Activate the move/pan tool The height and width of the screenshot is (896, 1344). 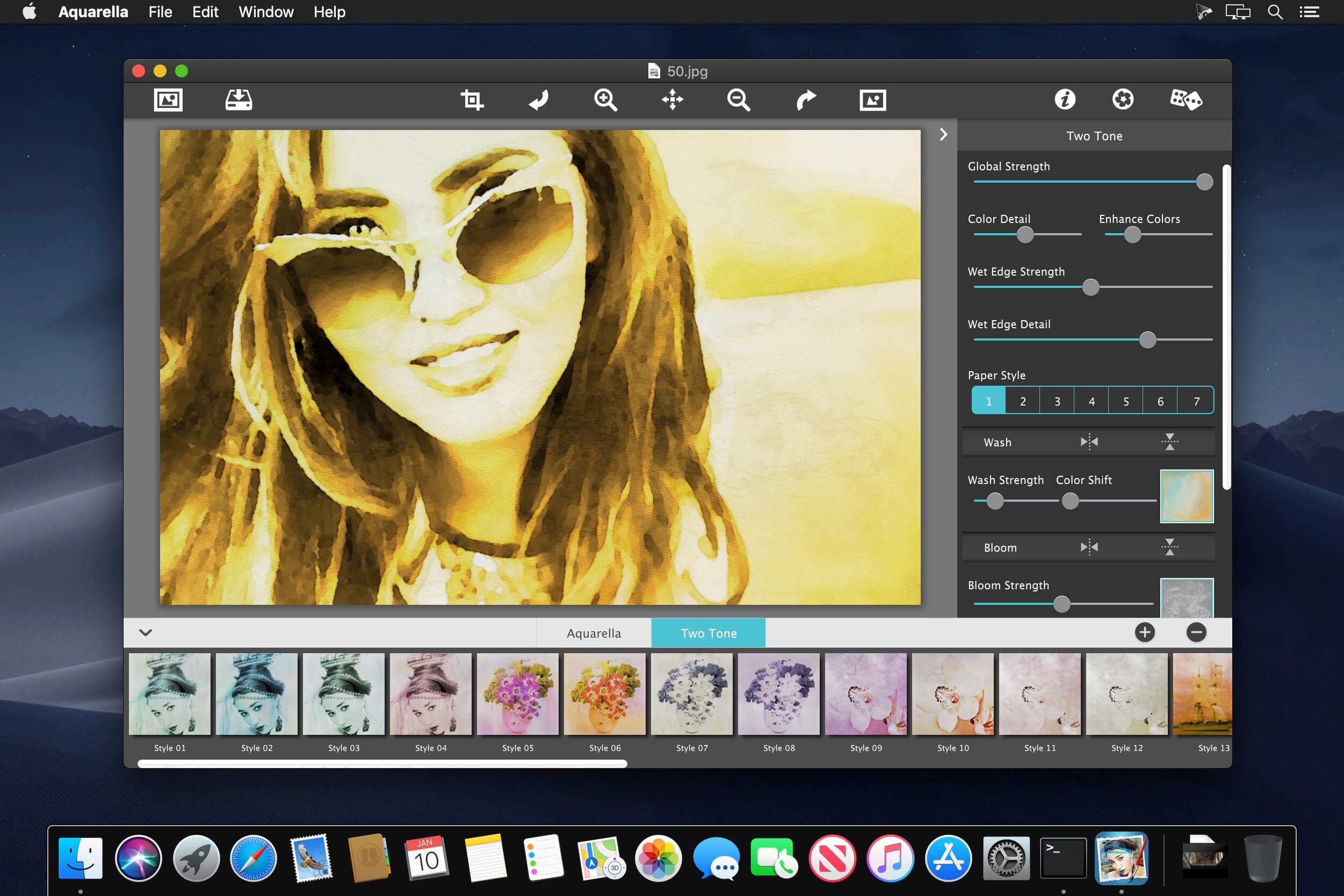coord(673,99)
